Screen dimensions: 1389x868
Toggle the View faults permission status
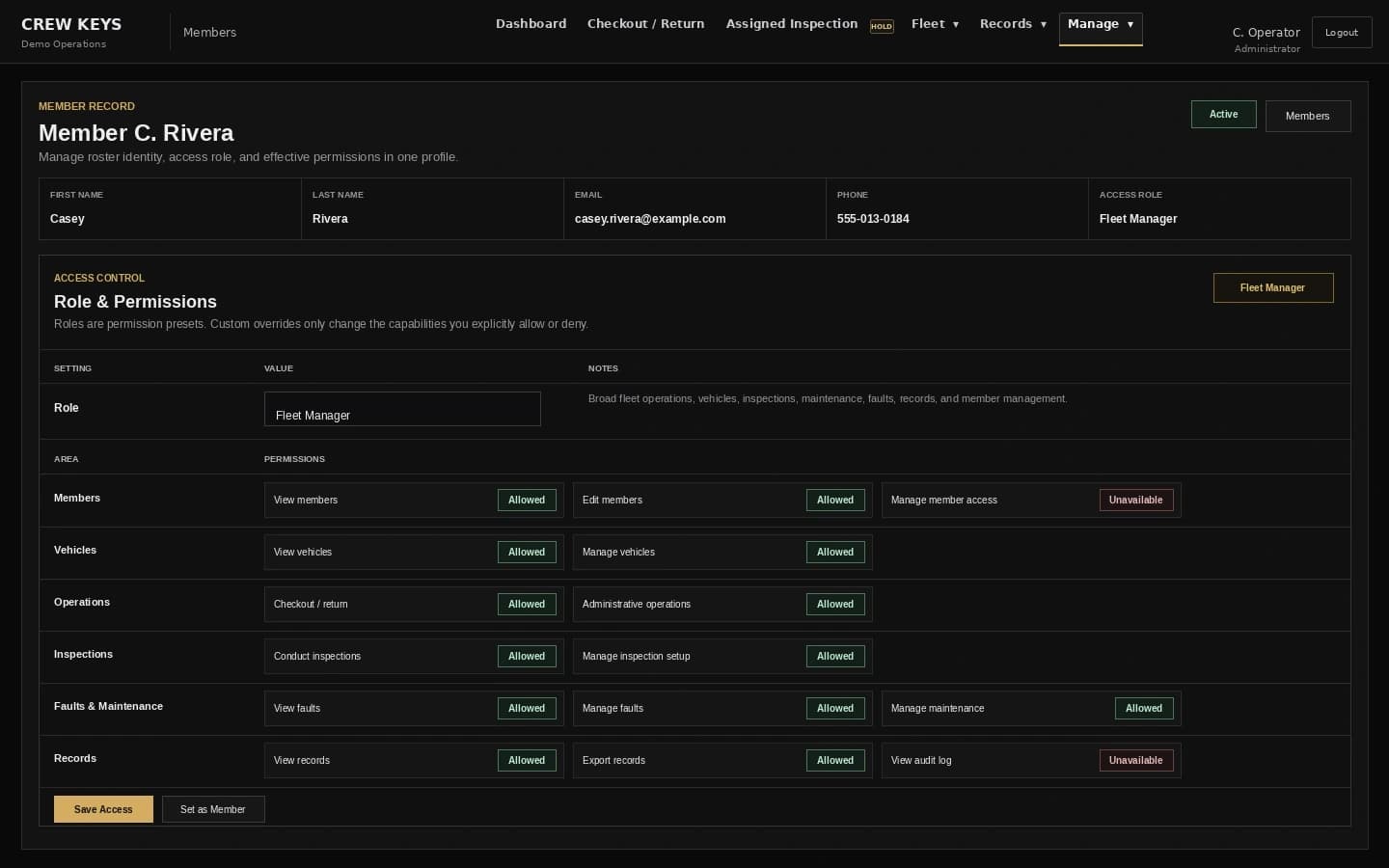pos(527,708)
